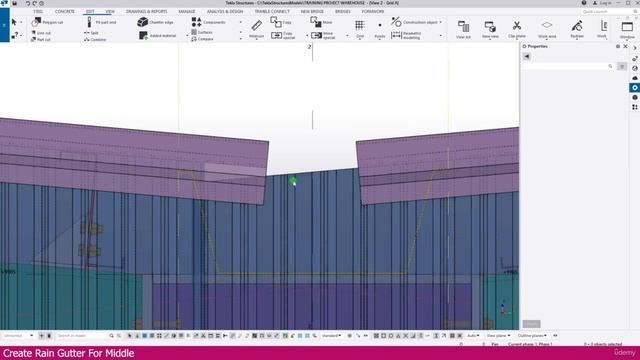The width and height of the screenshot is (640, 360).
Task: Click the Properties panel search field
Action: pyautogui.click(x=568, y=66)
